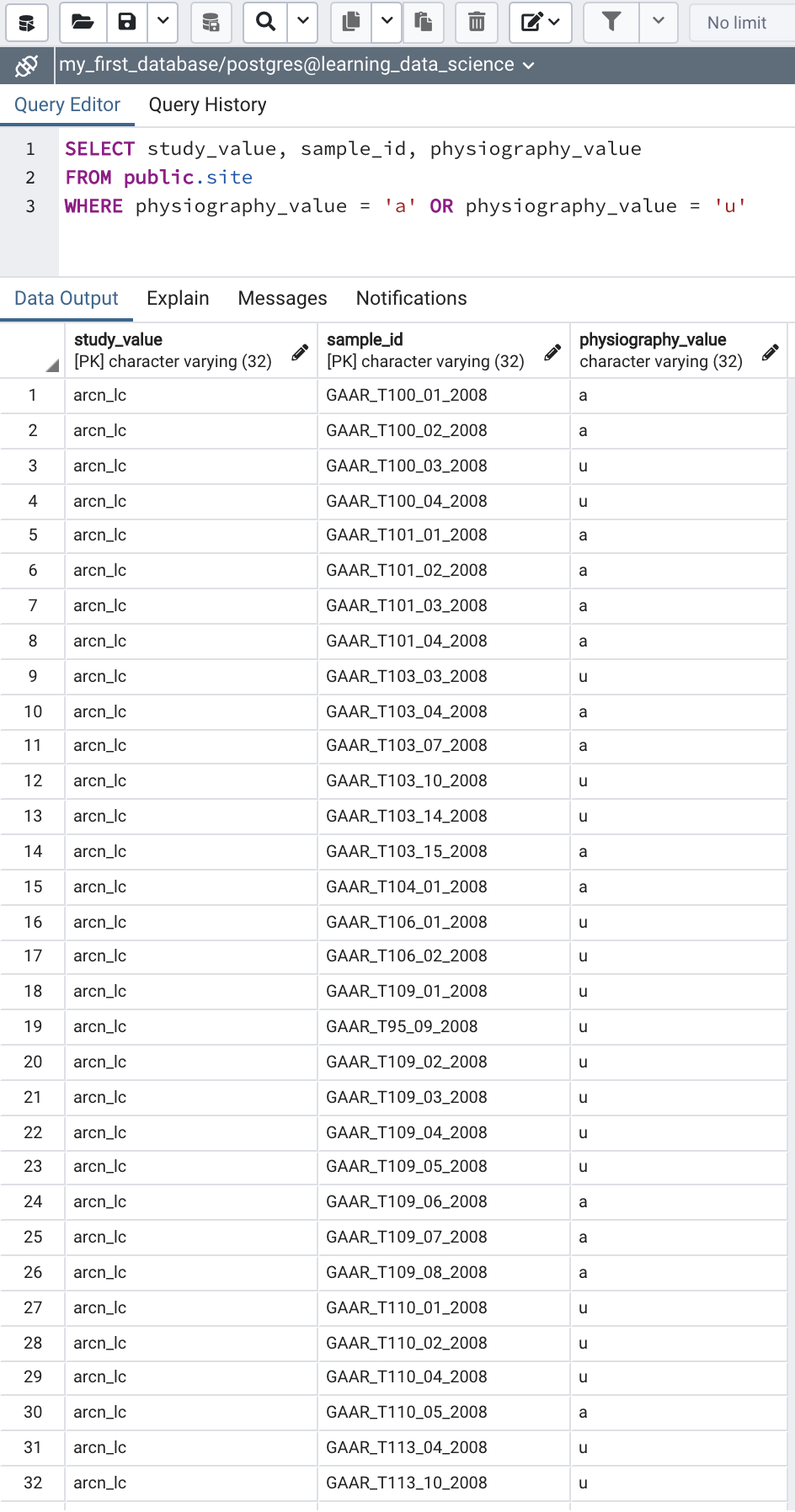Click the filter funnel icon
Image resolution: width=795 pixels, height=1512 pixels.
612,22
